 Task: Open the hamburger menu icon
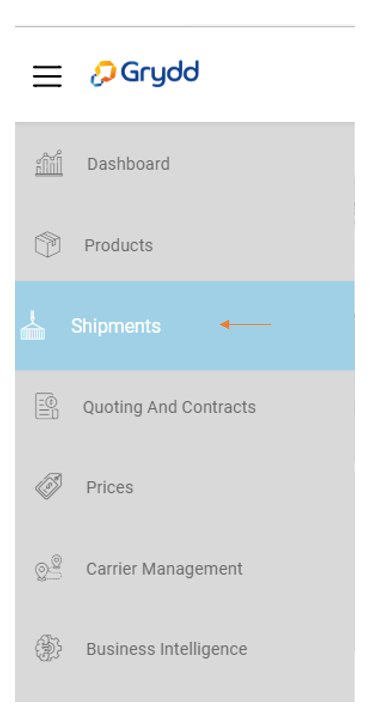point(47,75)
